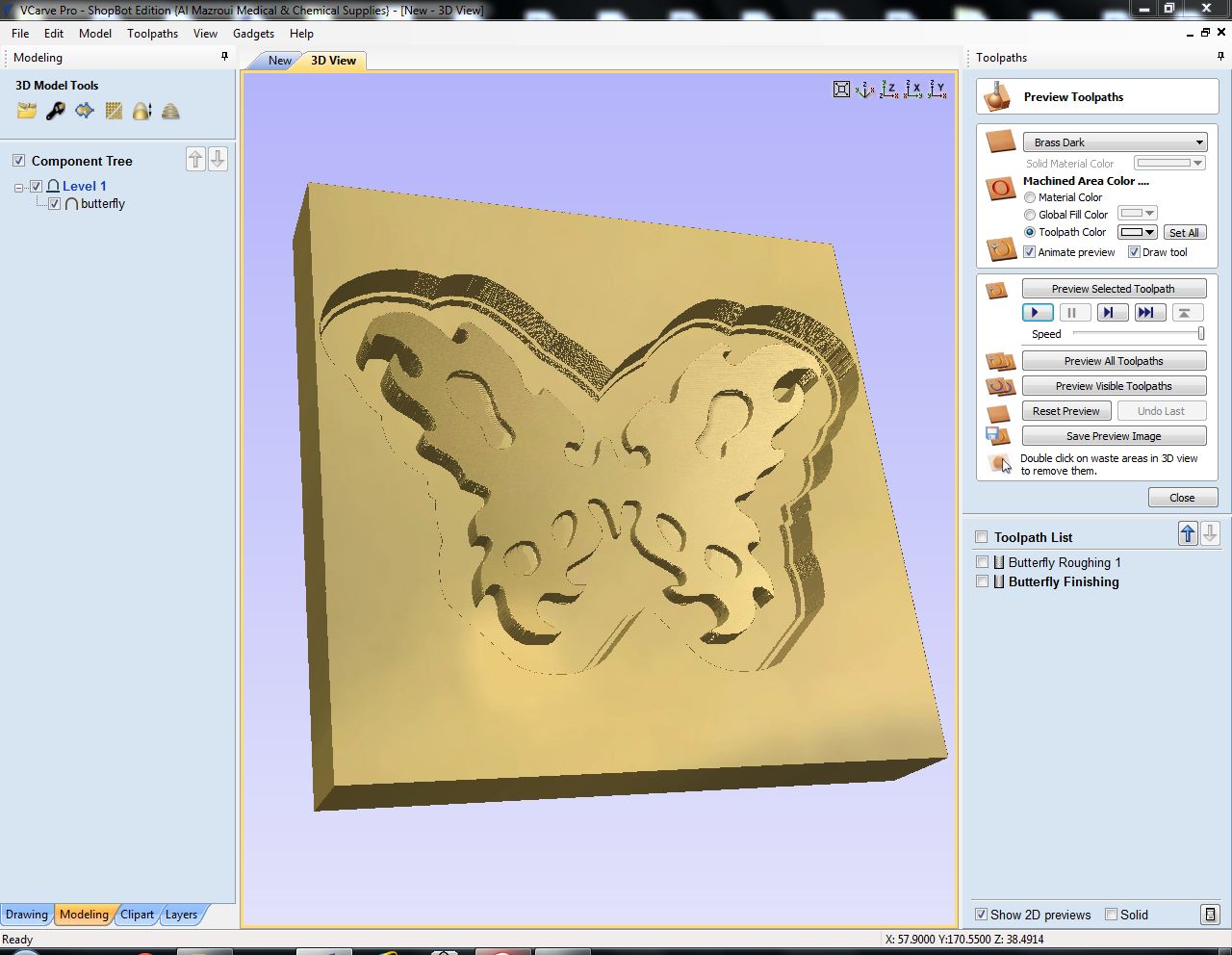Disable the Animate preview checkbox
1232x955 pixels.
pos(1030,252)
